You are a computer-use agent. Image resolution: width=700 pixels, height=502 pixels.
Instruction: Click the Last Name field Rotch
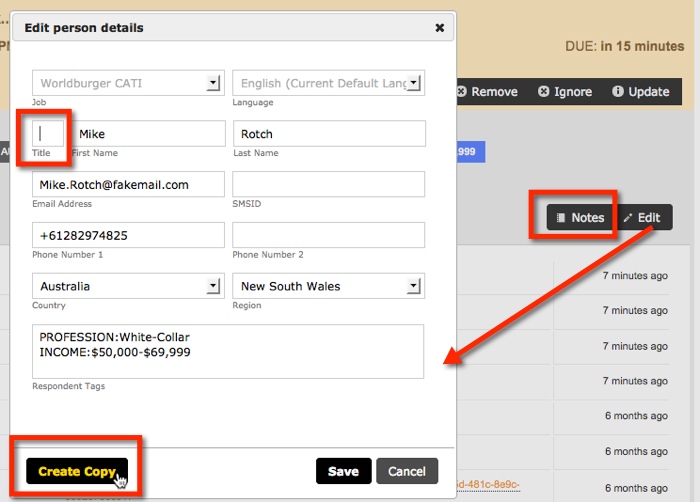coord(329,134)
